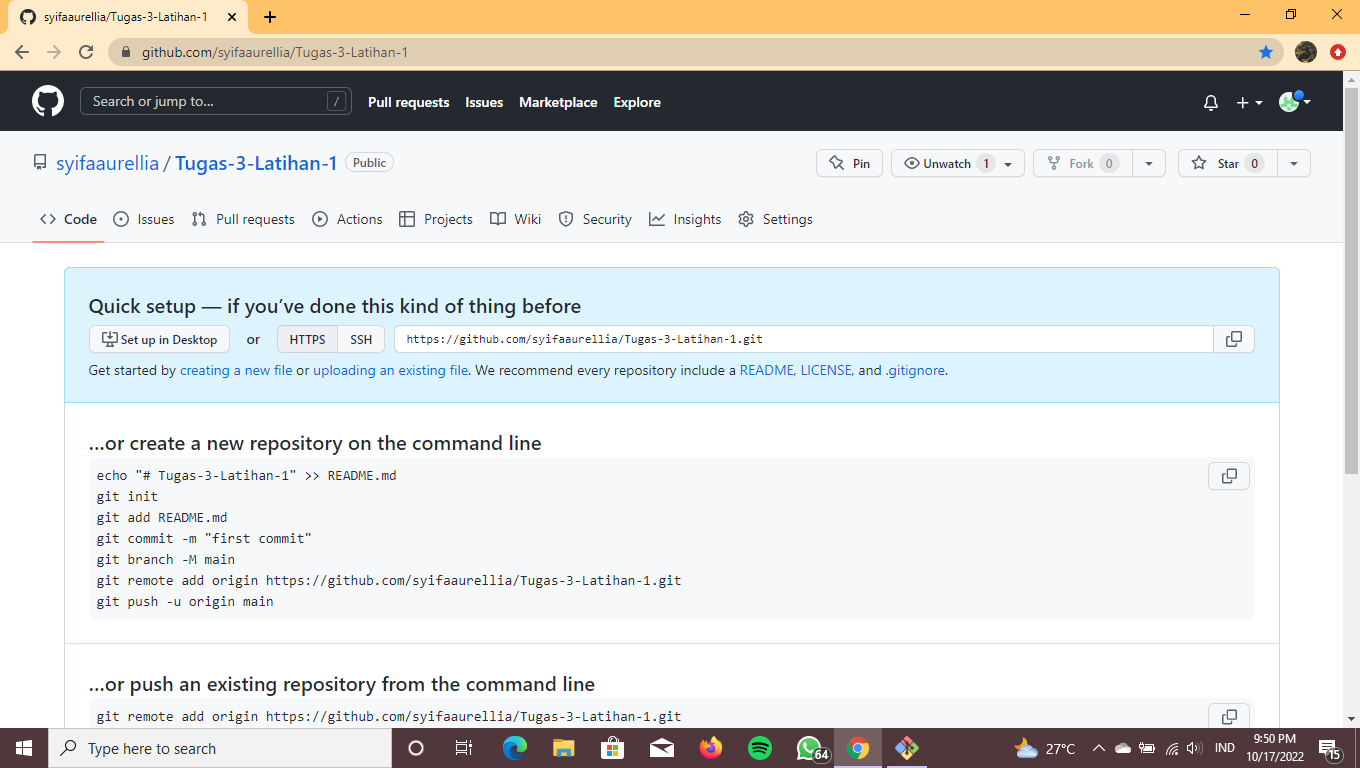Click the GitHub Octocat logo
Image resolution: width=1360 pixels, height=768 pixels.
[x=48, y=101]
